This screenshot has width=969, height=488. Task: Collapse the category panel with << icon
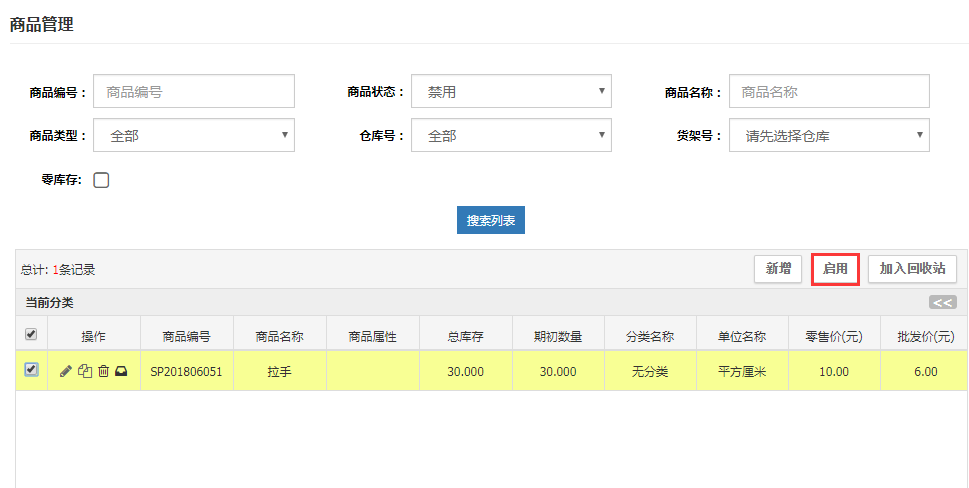click(x=942, y=302)
